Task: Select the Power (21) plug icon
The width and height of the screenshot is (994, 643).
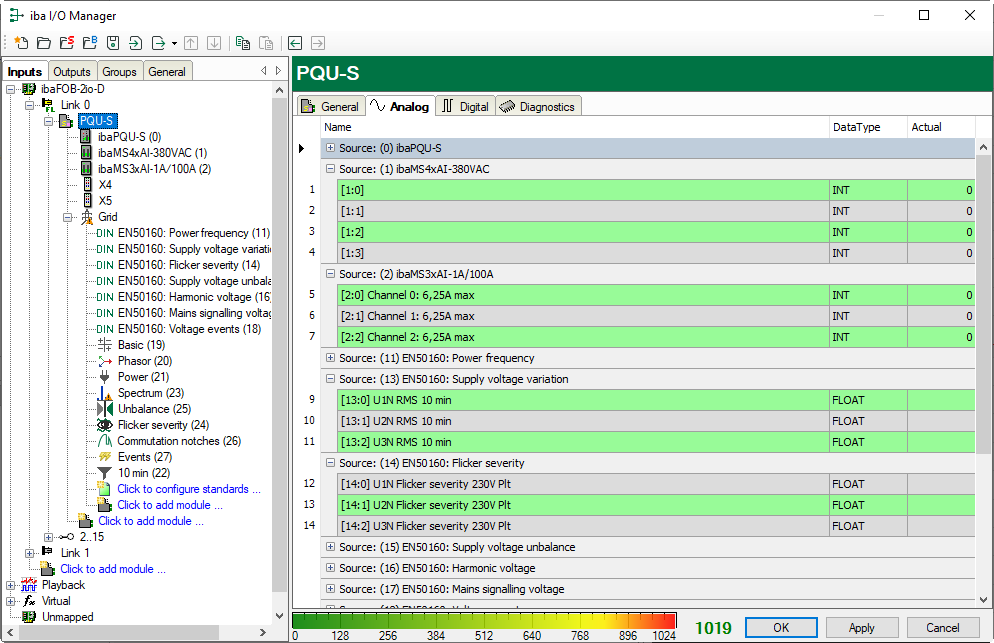Action: click(x=105, y=377)
